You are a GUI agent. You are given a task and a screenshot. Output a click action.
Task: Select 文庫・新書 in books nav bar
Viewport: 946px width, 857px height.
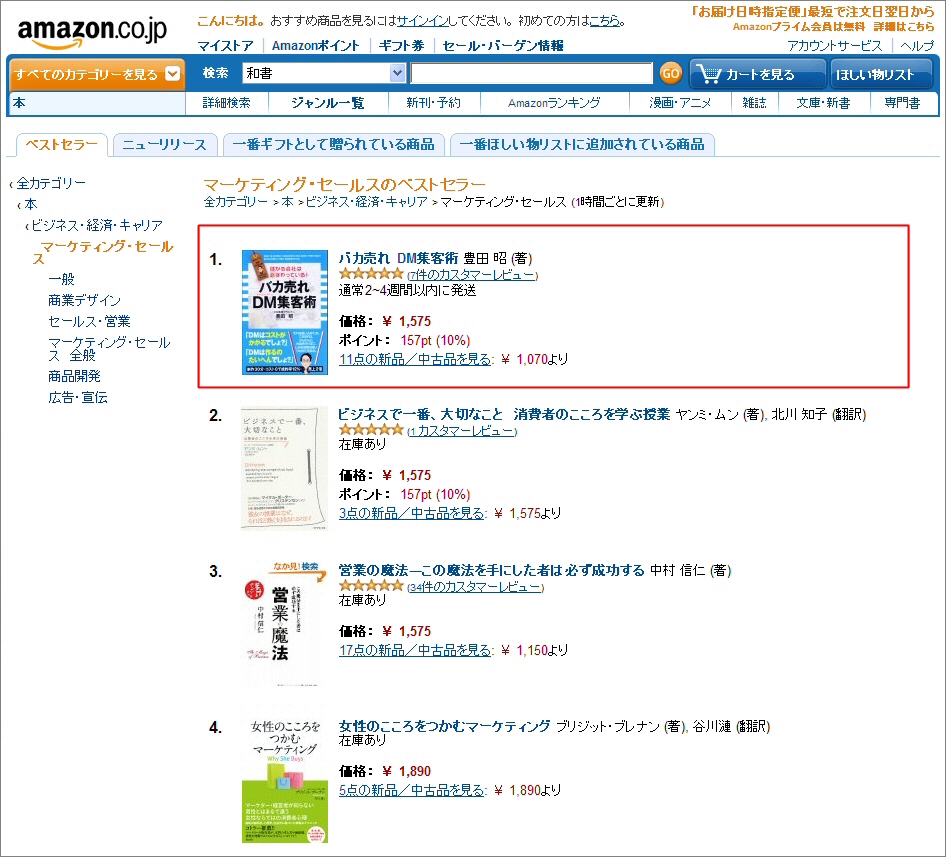click(x=823, y=103)
